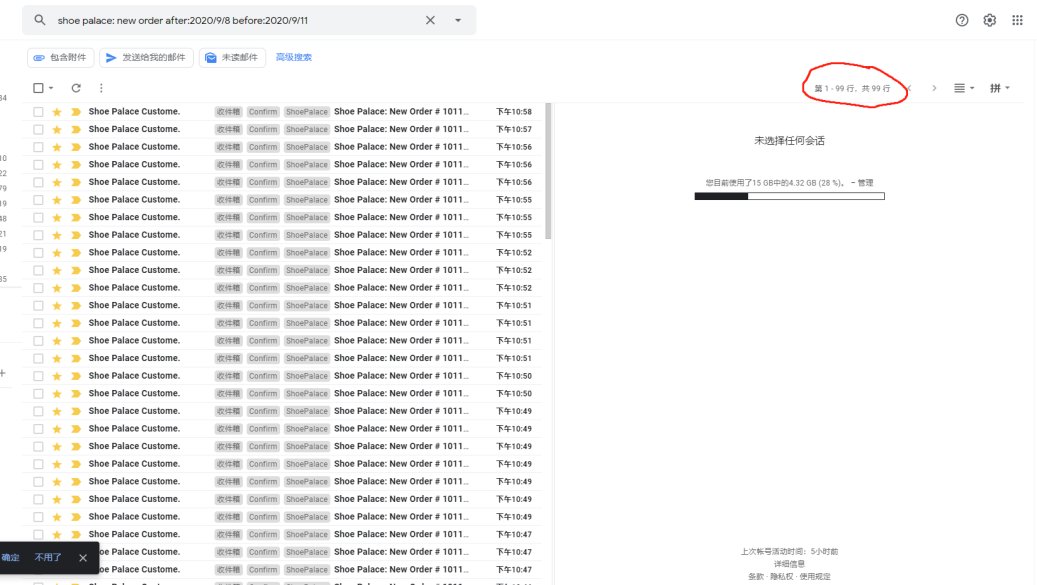
Task: Open the 隐私权 privacy link
Action: 781,576
